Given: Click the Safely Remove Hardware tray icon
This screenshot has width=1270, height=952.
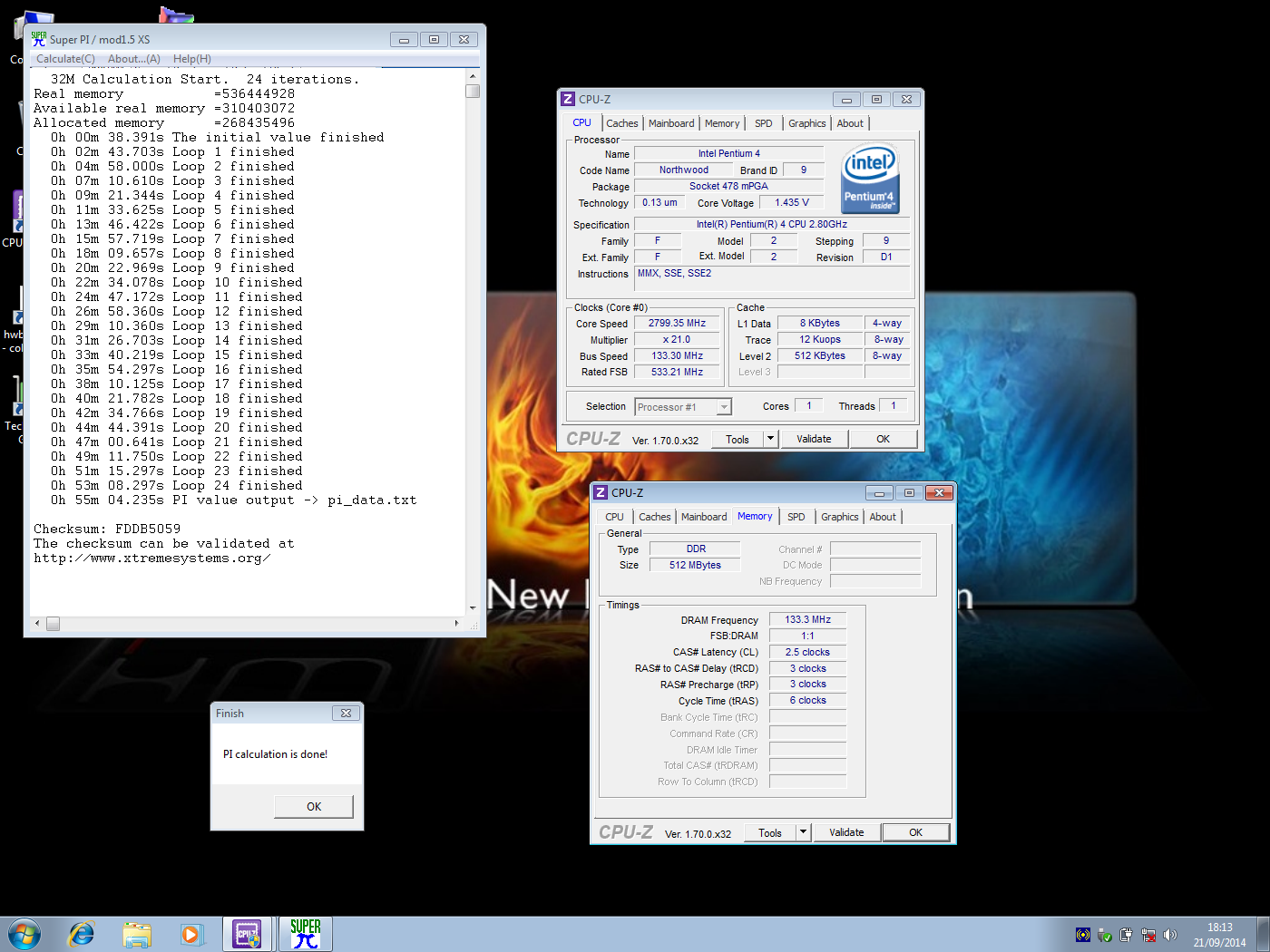Looking at the screenshot, I should [x=1105, y=935].
